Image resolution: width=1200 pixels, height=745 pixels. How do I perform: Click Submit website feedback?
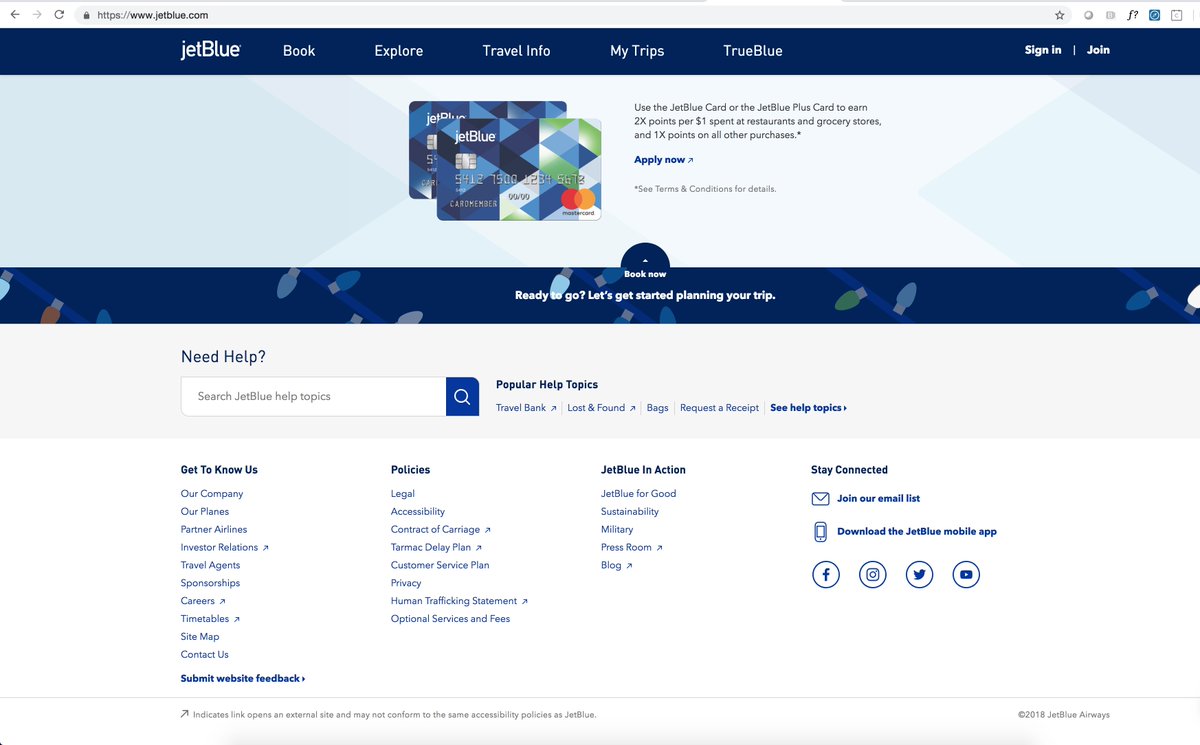point(243,679)
